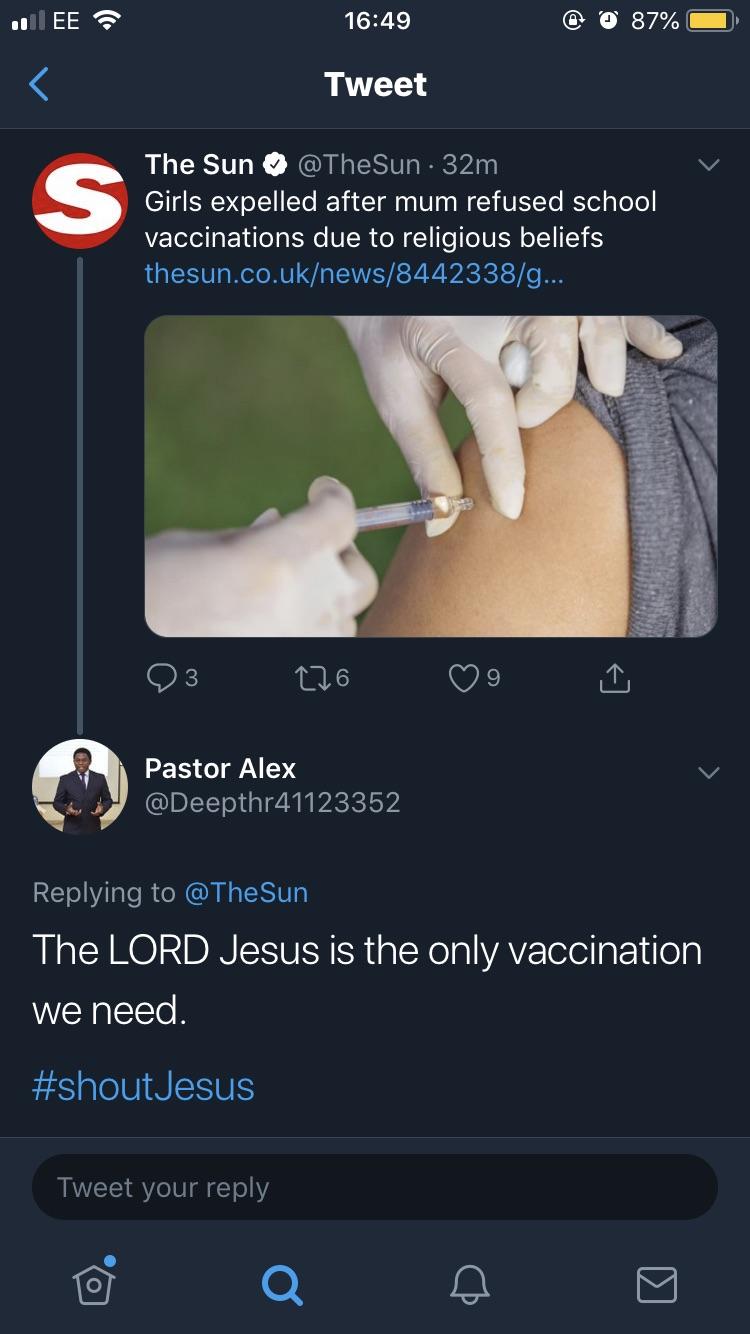750x1334 pixels.
Task: Expand options for The Sun's tweet
Action: [708, 165]
